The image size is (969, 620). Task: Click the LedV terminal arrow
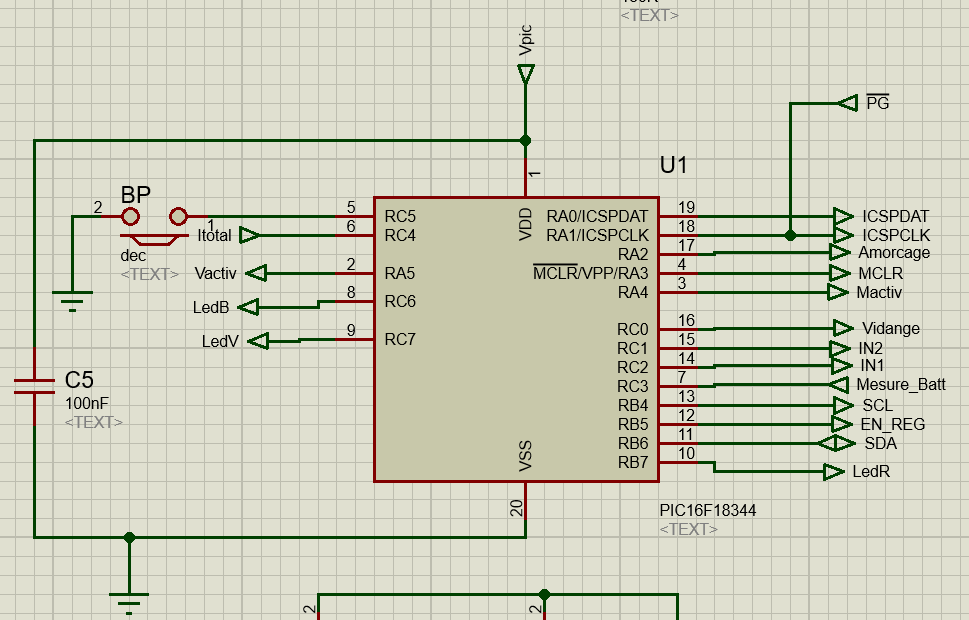(258, 341)
